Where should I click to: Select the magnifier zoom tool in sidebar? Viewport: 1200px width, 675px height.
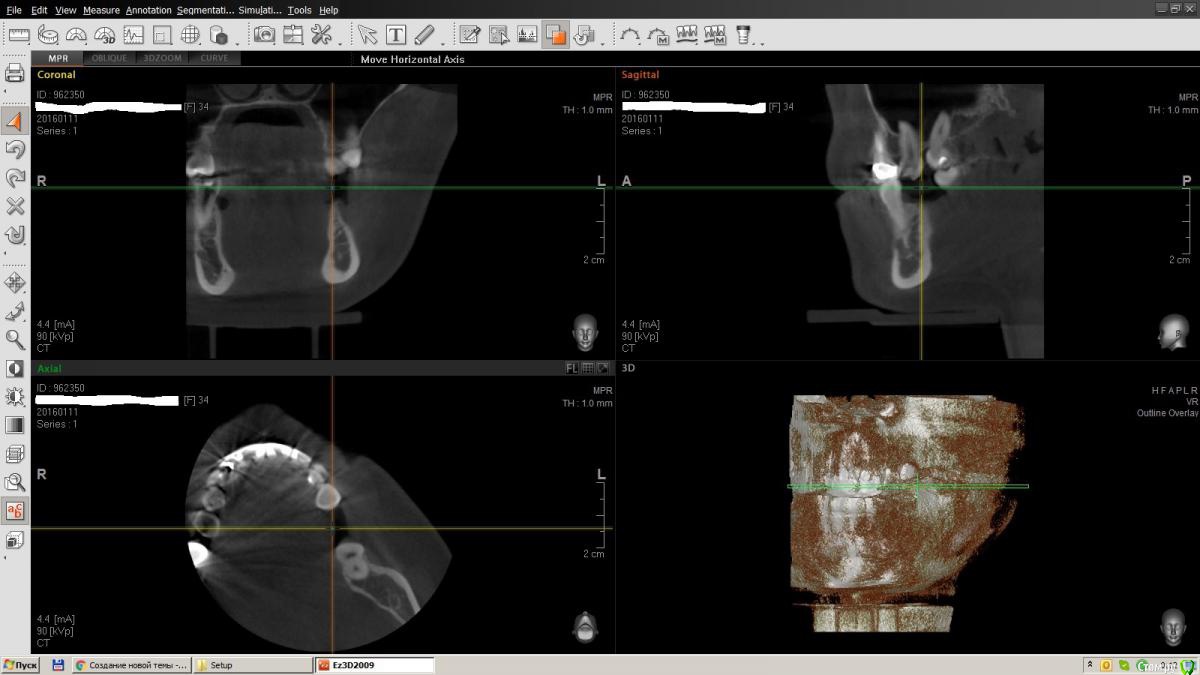(x=15, y=339)
